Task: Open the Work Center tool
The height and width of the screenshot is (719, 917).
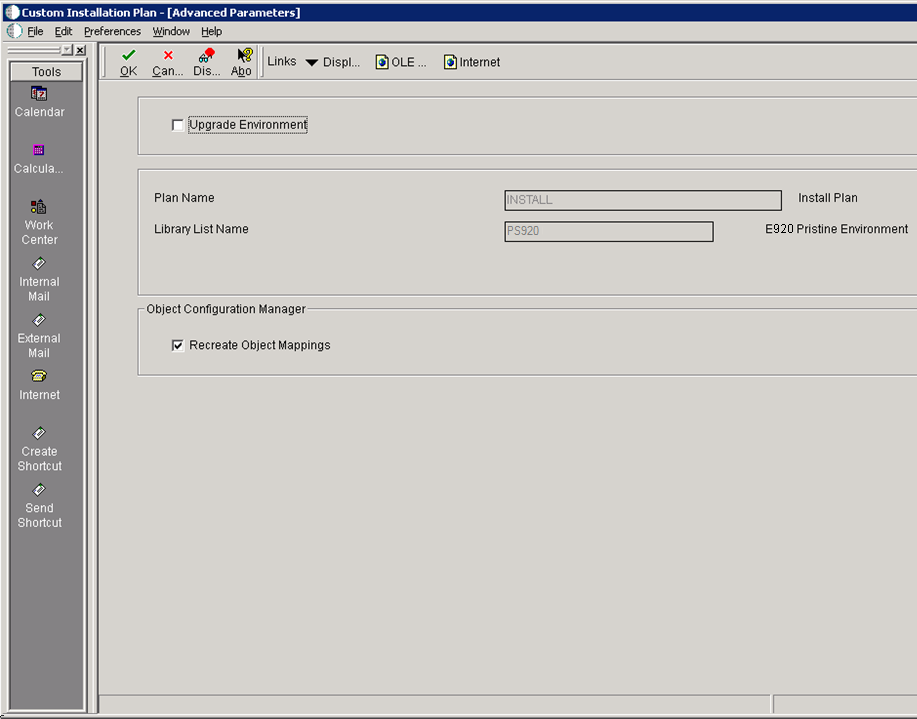Action: [39, 223]
